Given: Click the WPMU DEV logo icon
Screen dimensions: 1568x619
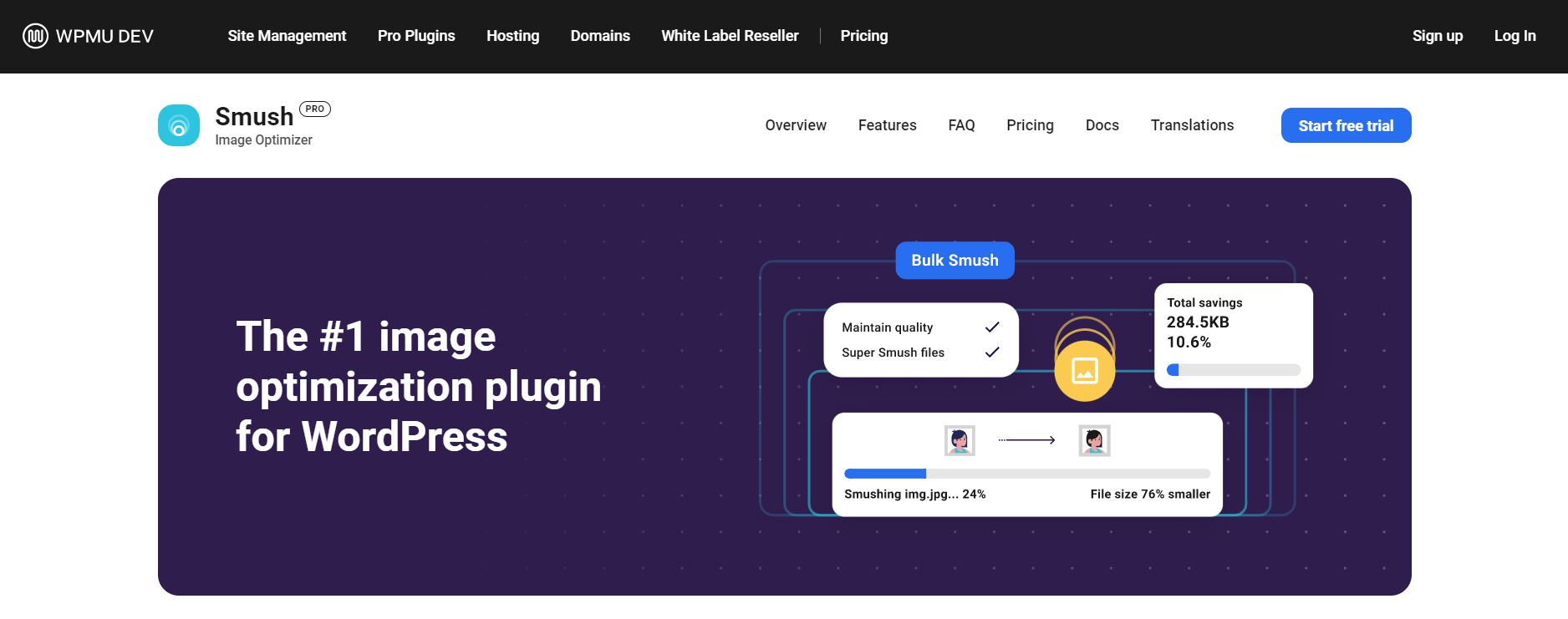Looking at the screenshot, I should click(35, 36).
